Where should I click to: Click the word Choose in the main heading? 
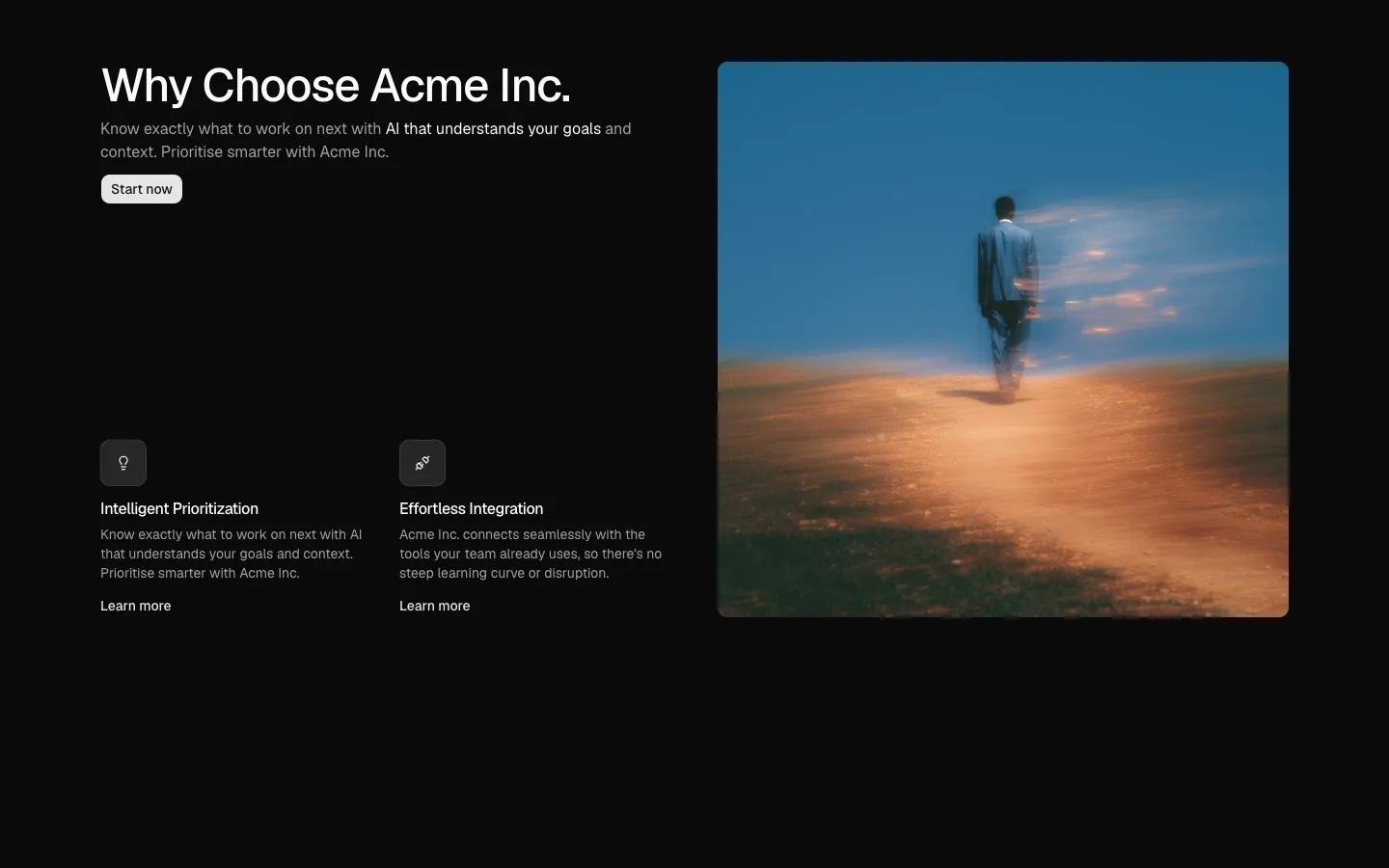281,86
